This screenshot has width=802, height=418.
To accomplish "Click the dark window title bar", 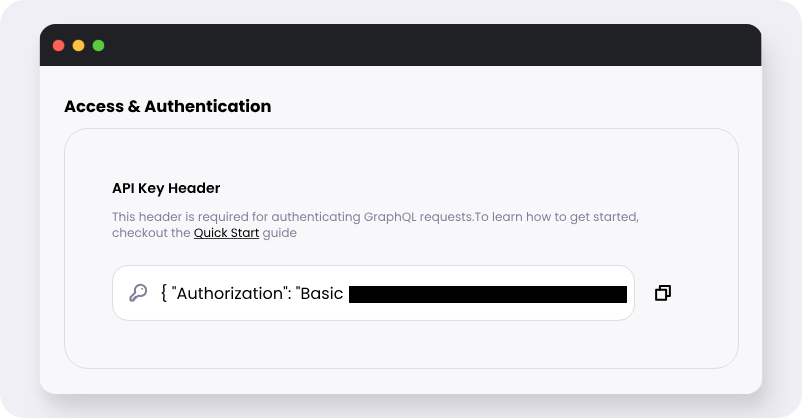I will click(x=400, y=45).
